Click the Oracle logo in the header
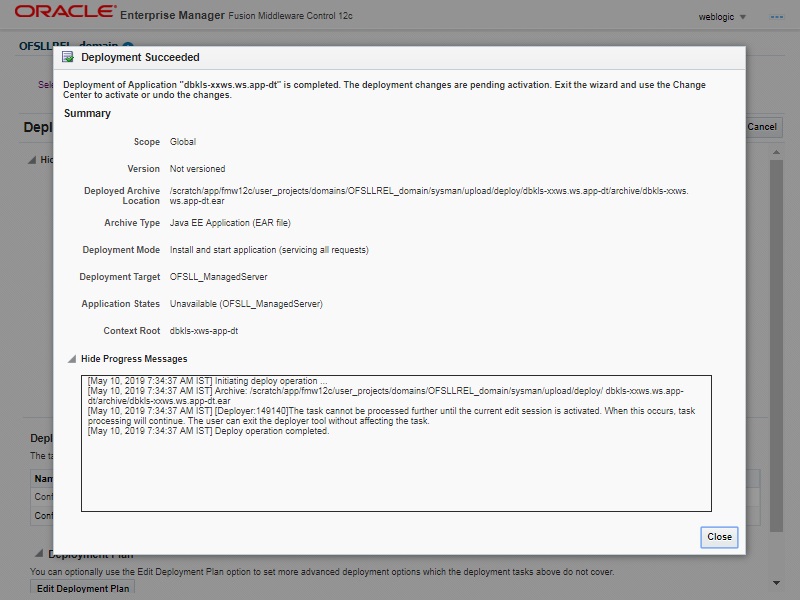This screenshot has height=600, width=800. [x=65, y=11]
